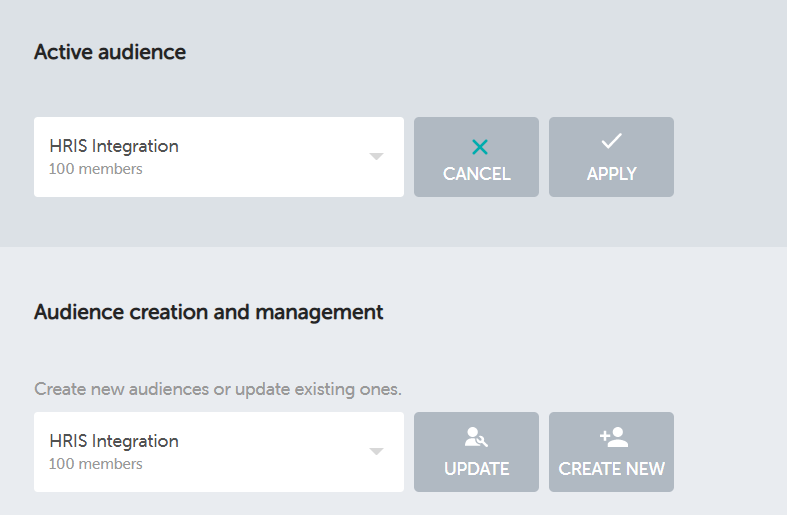The height and width of the screenshot is (515, 787).
Task: Click 'Audience creation and management' heading
Action: pos(208,312)
